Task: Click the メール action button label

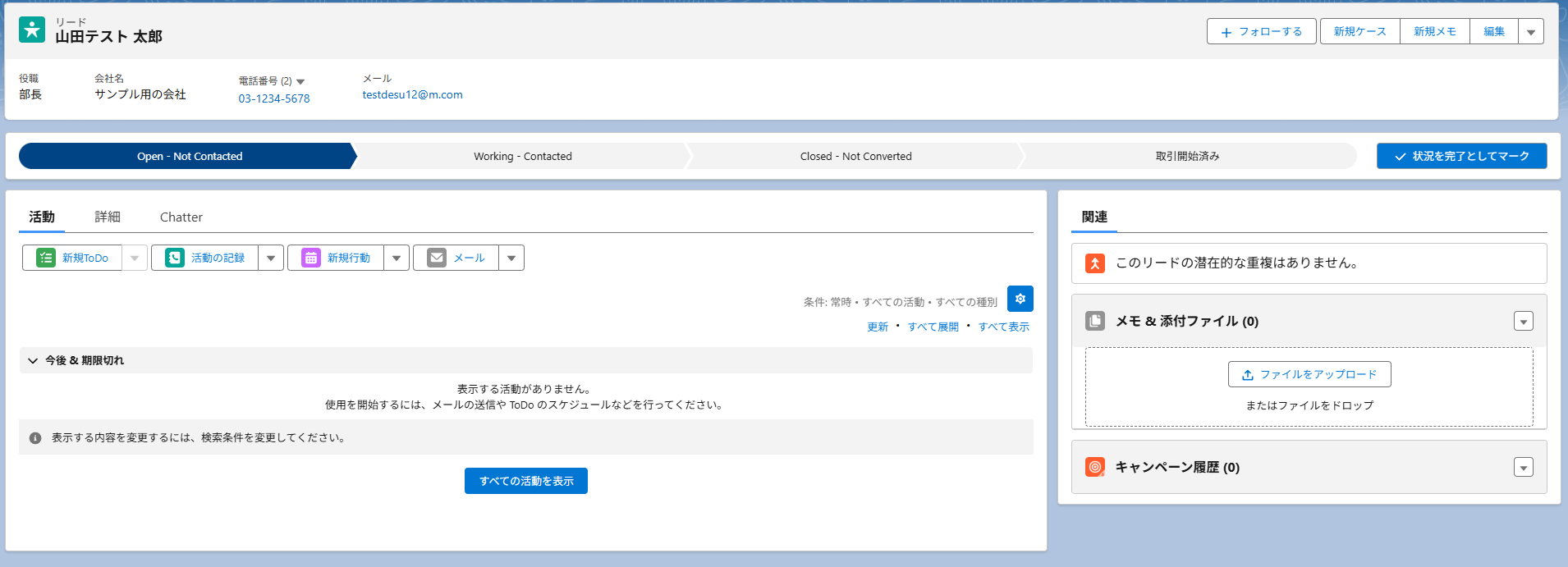Action: pos(469,258)
